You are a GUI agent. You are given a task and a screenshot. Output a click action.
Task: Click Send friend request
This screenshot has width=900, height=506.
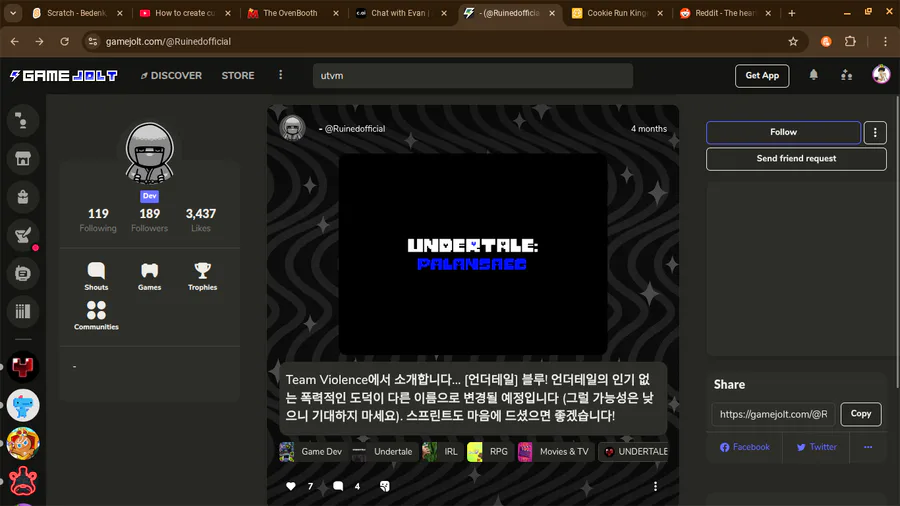[796, 159]
